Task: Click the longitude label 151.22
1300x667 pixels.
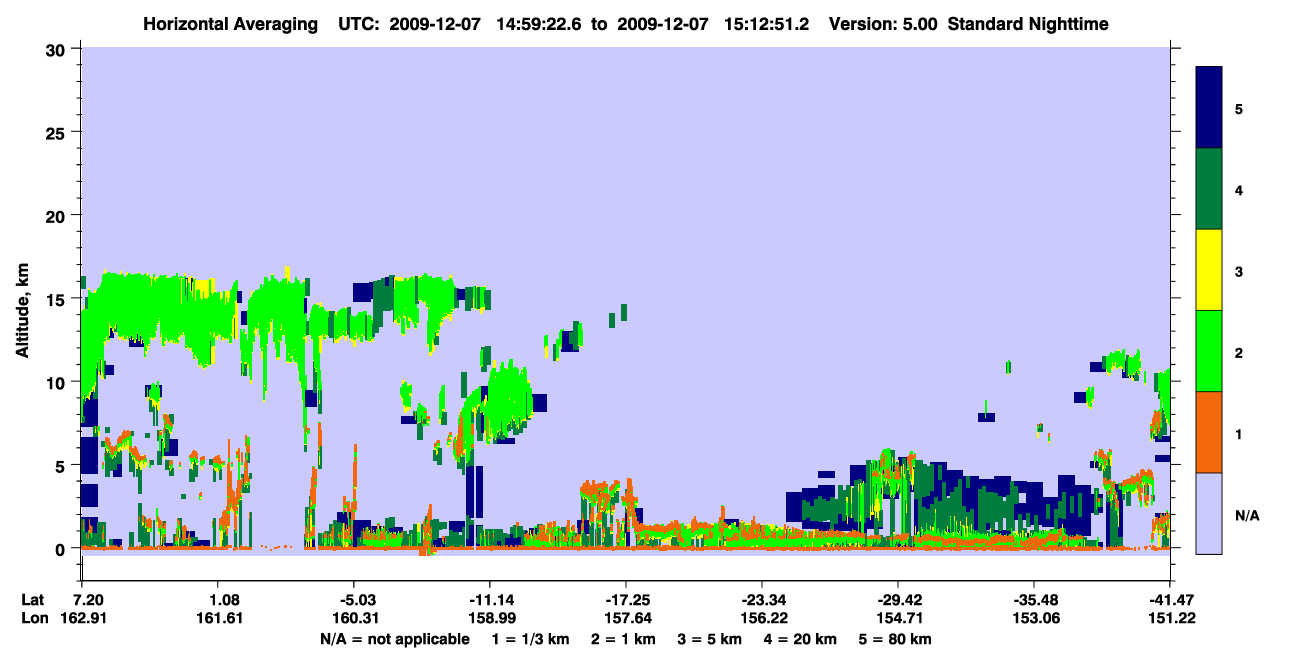Action: pos(1167,618)
